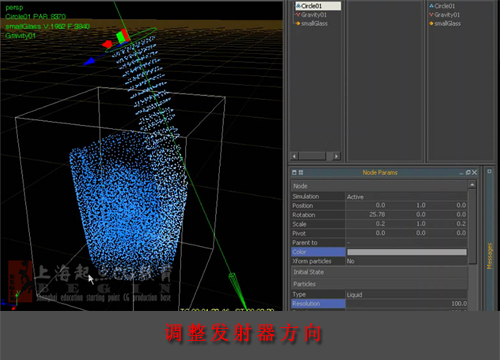Select Gravity01 in the right node list

coord(447,15)
